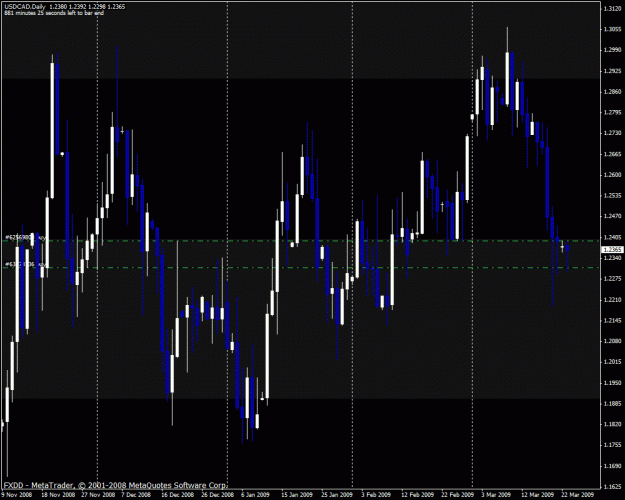
Task: Click the 1.2925 price scale label
Action: click(x=613, y=71)
